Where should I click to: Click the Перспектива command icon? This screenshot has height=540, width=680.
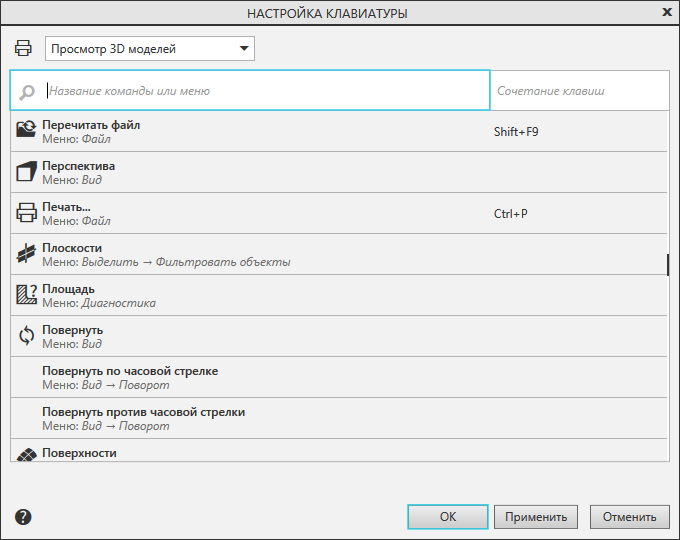(x=26, y=172)
